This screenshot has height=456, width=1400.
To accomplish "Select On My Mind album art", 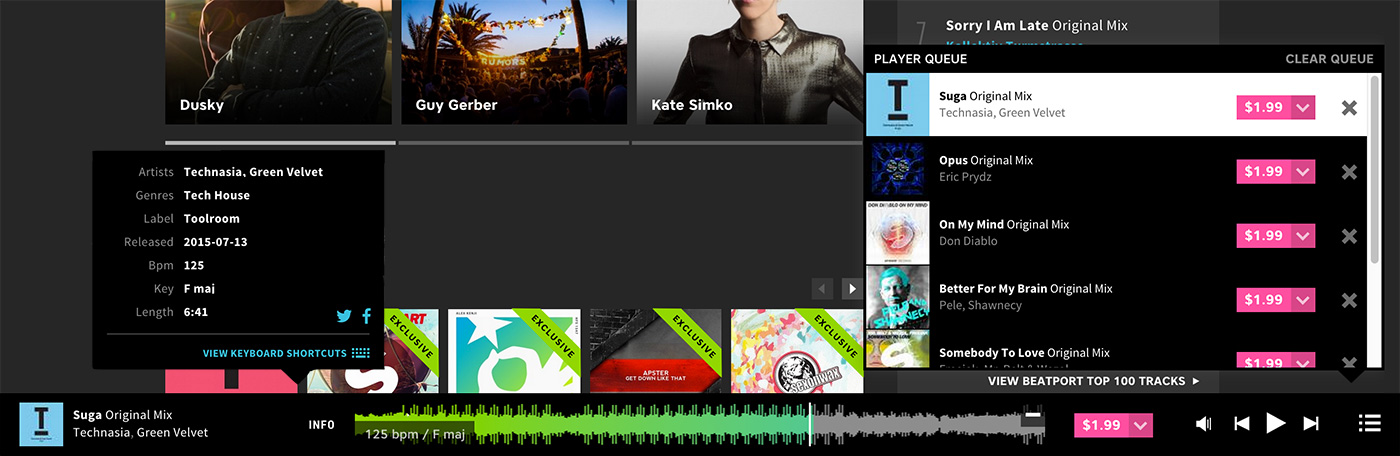I will (x=897, y=232).
